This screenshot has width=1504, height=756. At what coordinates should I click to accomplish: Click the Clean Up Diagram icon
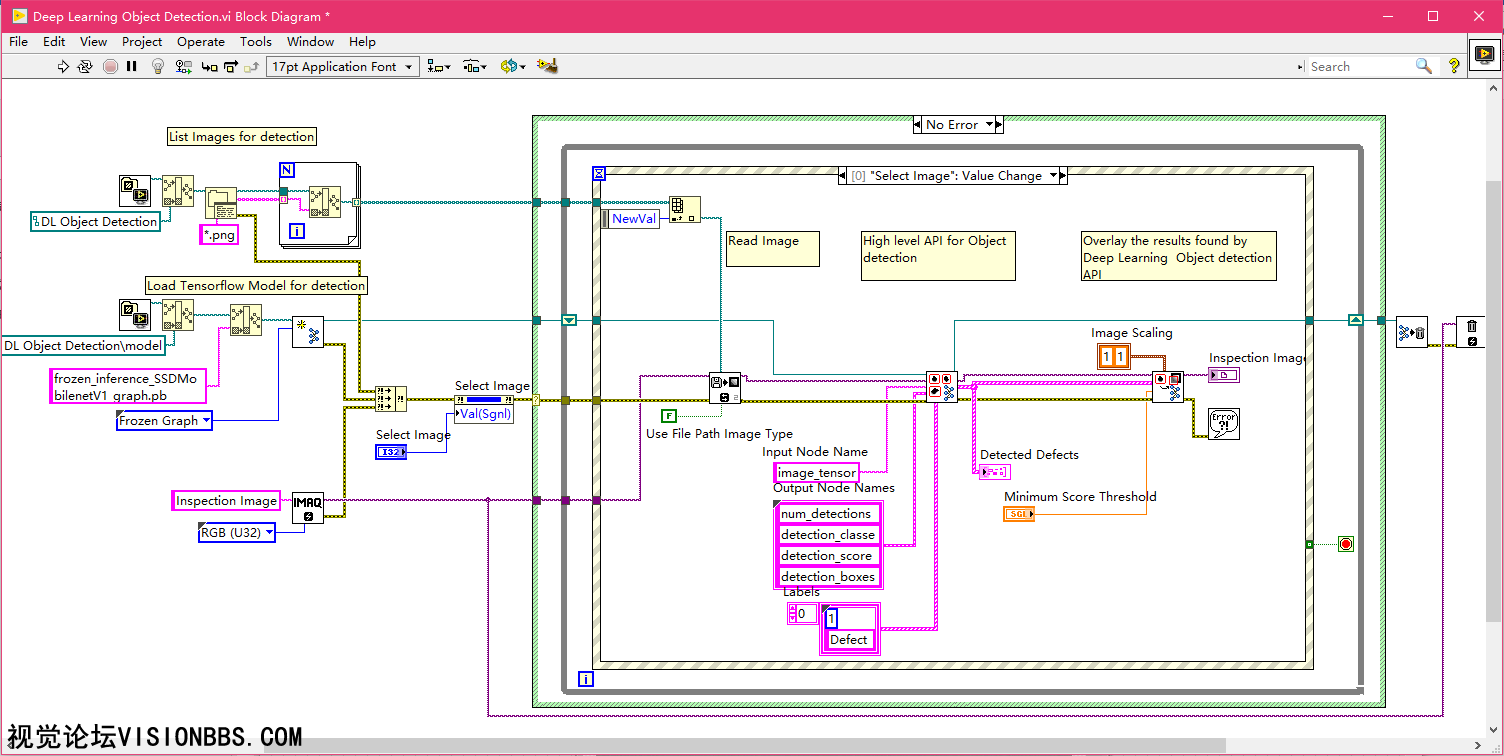click(546, 67)
